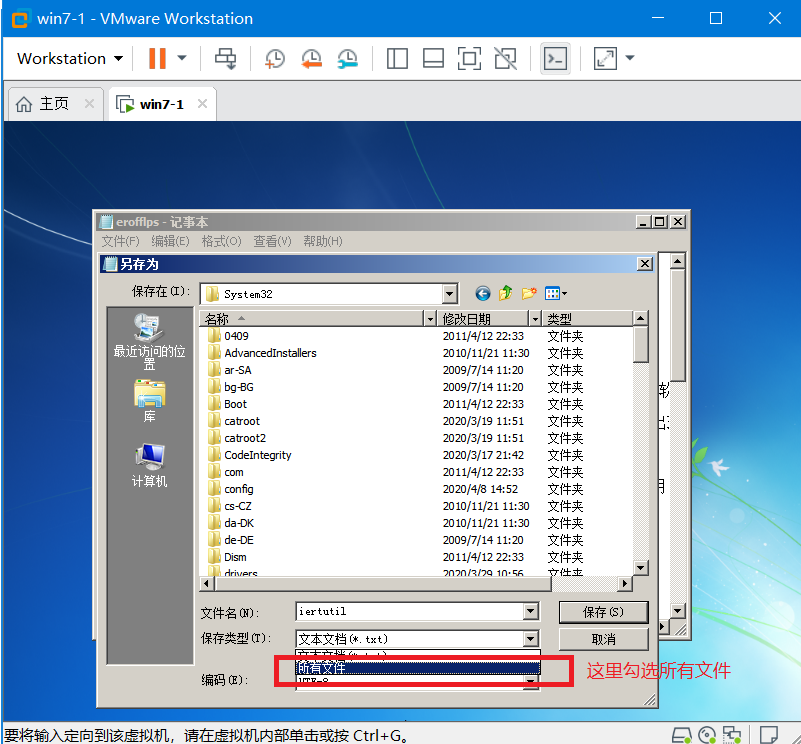Expand the 保存在 System32 location dropdown
The image size is (801, 744).
[450, 294]
